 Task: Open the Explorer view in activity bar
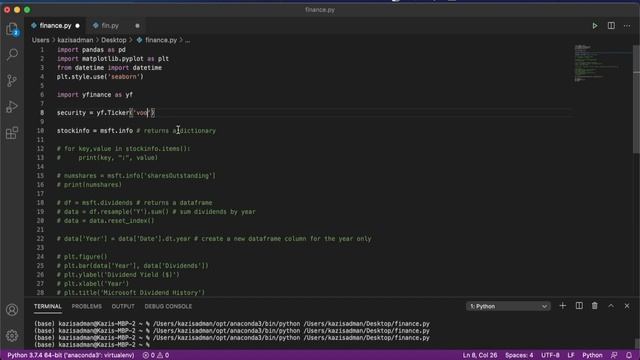(12, 29)
